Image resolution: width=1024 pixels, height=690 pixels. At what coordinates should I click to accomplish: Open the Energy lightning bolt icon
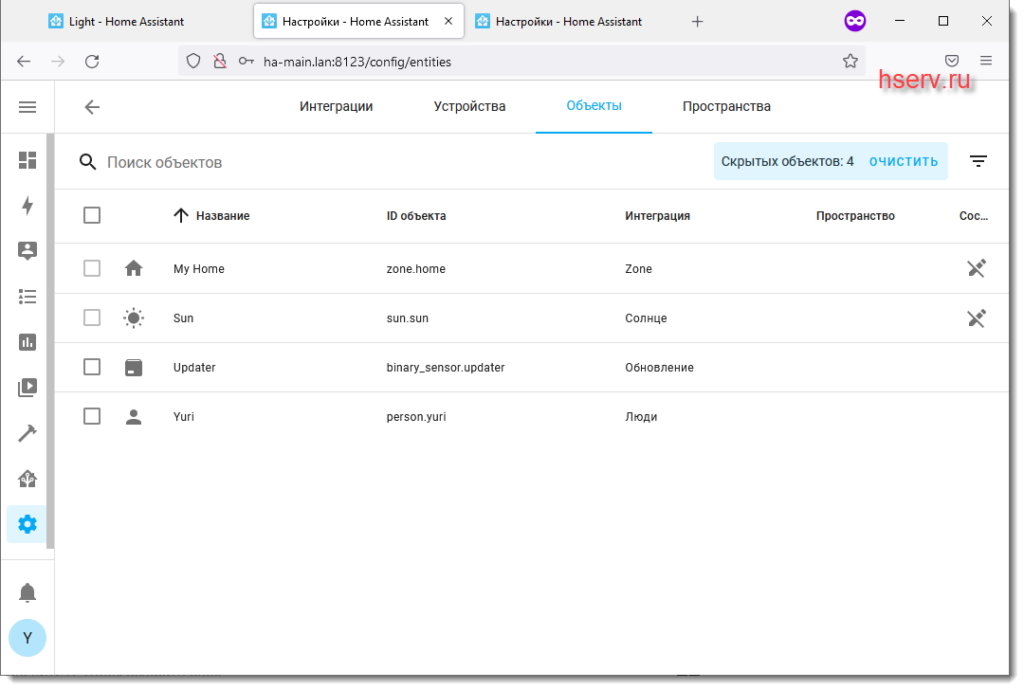28,206
